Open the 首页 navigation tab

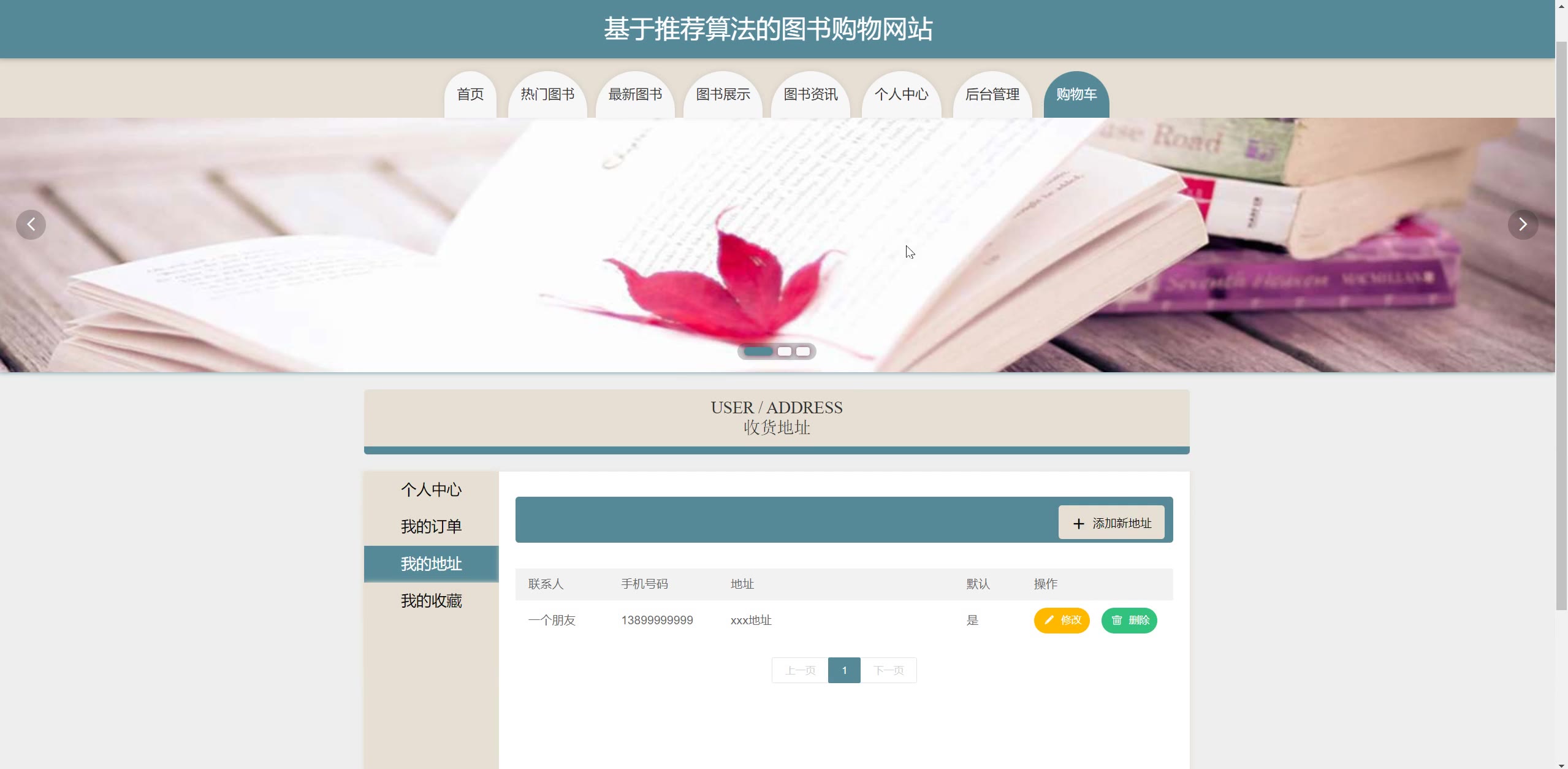(470, 94)
